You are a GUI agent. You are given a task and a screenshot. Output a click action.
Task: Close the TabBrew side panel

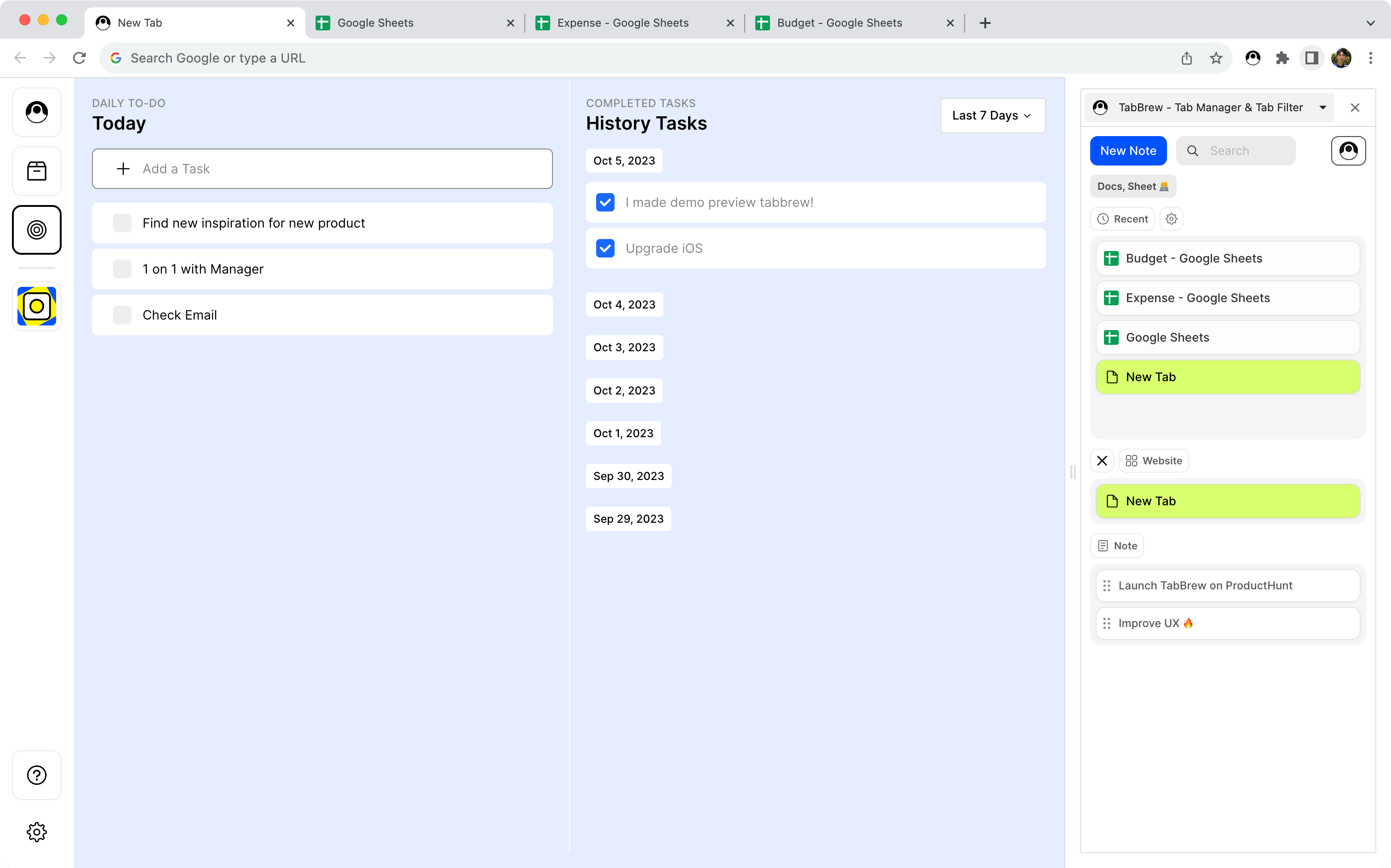pos(1355,108)
